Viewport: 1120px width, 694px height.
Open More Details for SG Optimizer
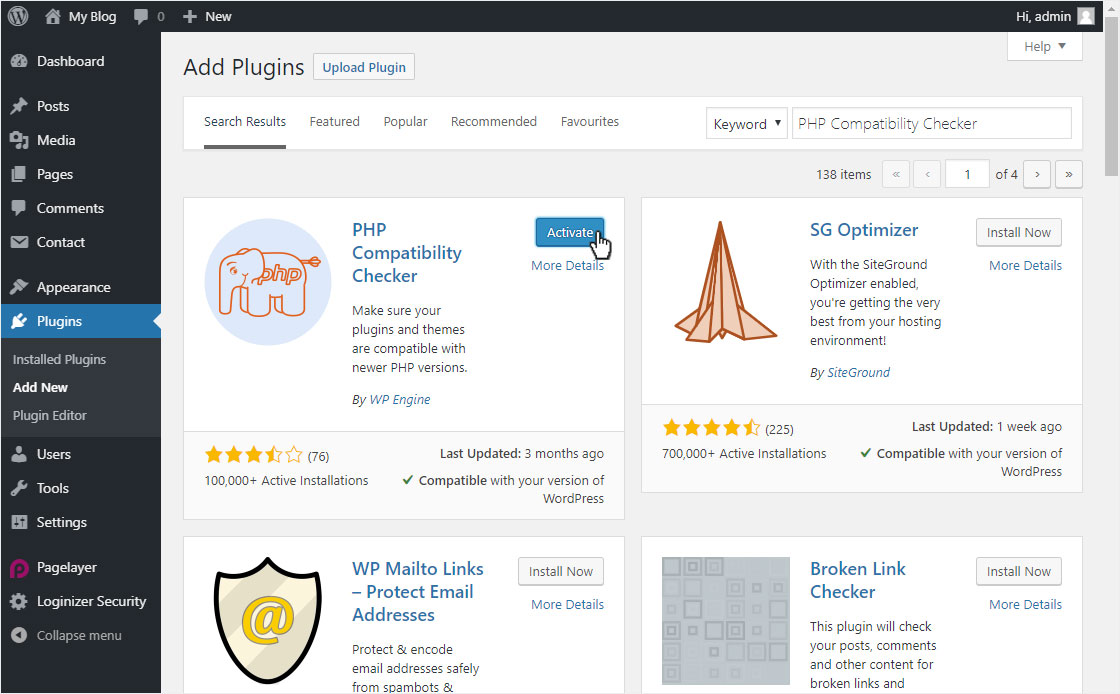point(1025,266)
